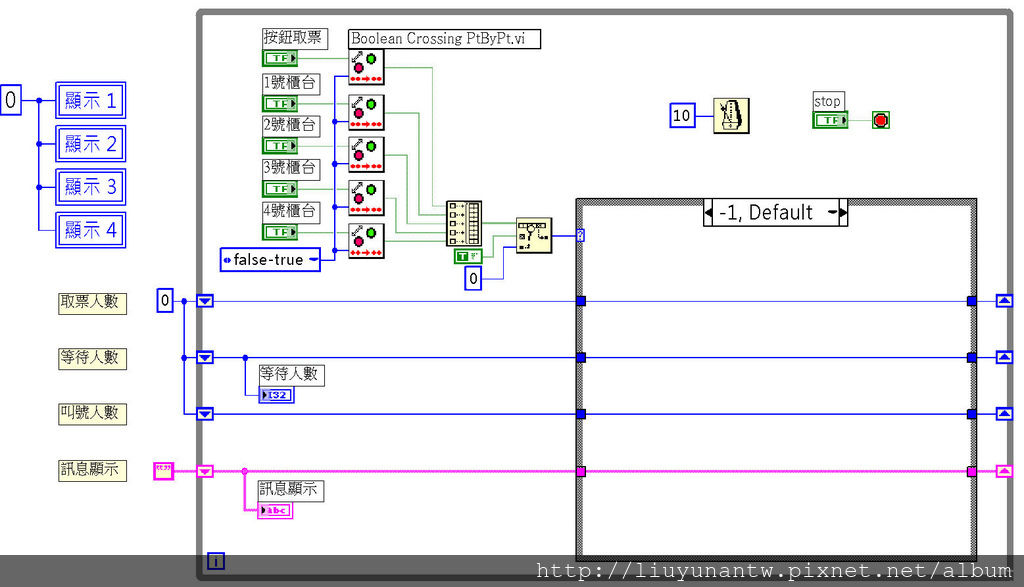This screenshot has height=587, width=1024.
Task: Select the 等待人數 I32 indicator terminal
Action: (x=276, y=395)
